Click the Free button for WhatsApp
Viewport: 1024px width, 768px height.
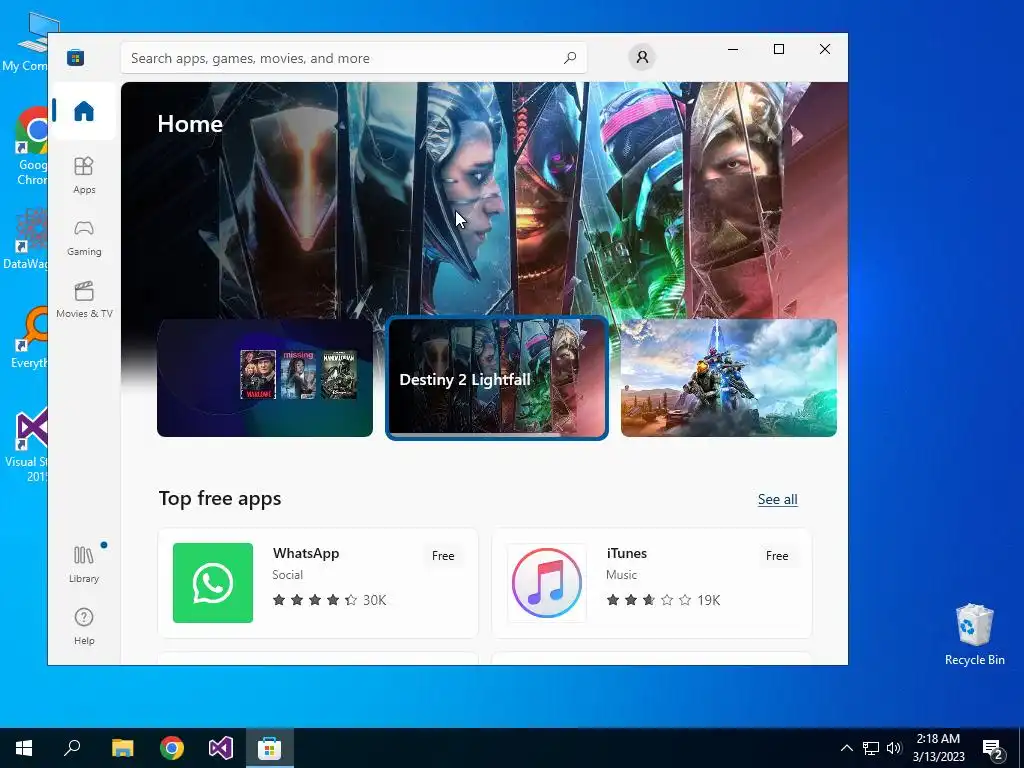coord(443,556)
